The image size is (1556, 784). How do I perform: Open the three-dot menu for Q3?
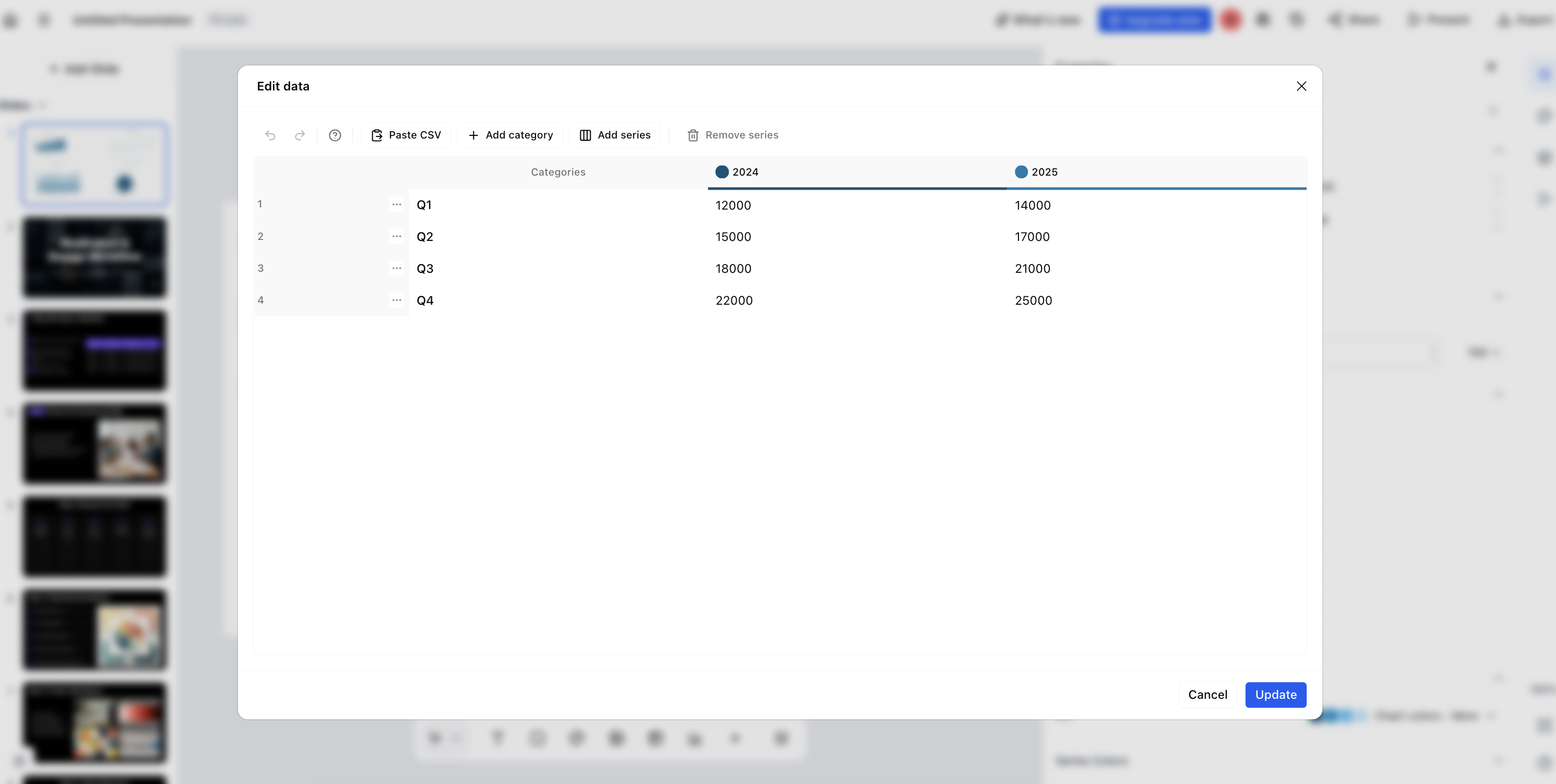coord(396,269)
